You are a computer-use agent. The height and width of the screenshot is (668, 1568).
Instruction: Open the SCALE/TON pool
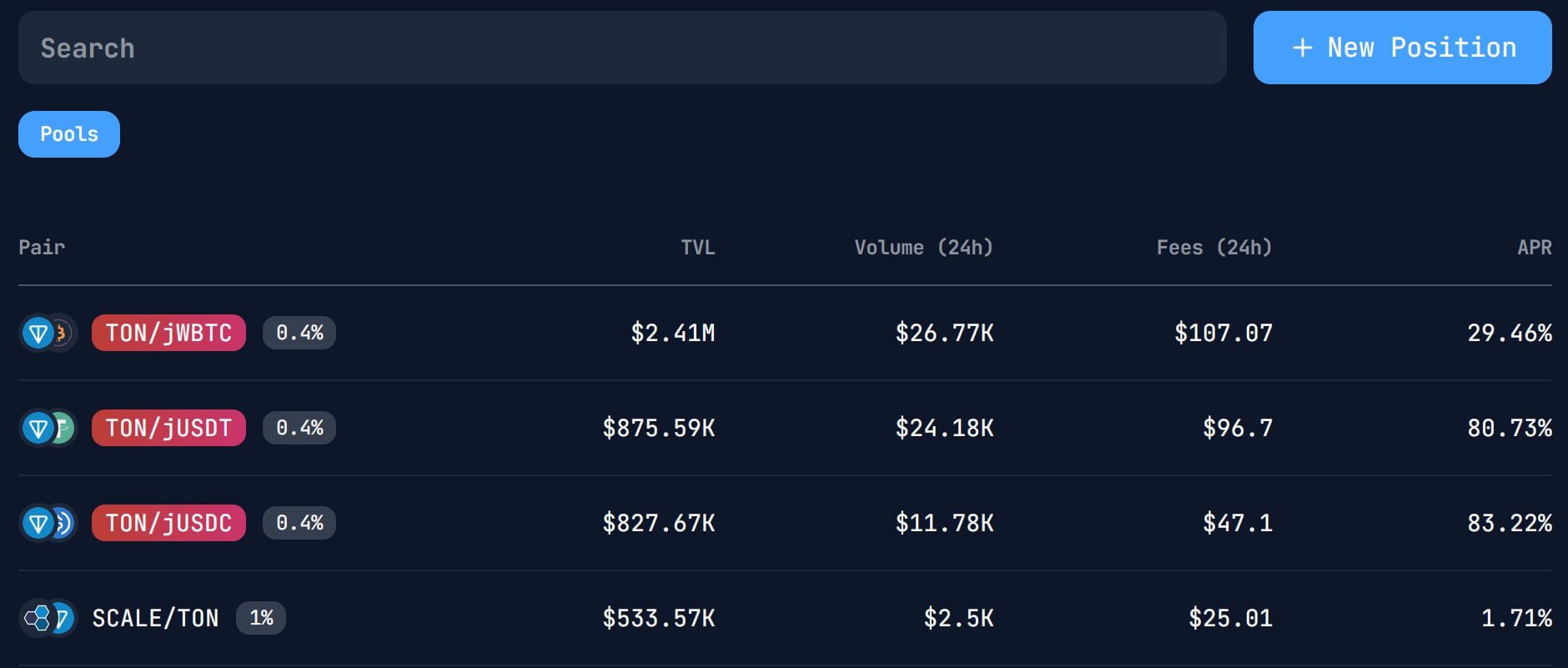click(x=155, y=618)
